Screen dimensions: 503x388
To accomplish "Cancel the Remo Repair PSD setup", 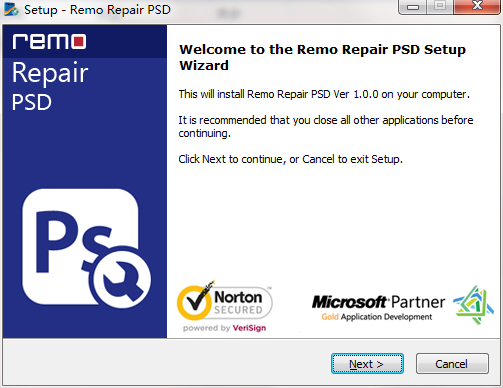I will 452,364.
